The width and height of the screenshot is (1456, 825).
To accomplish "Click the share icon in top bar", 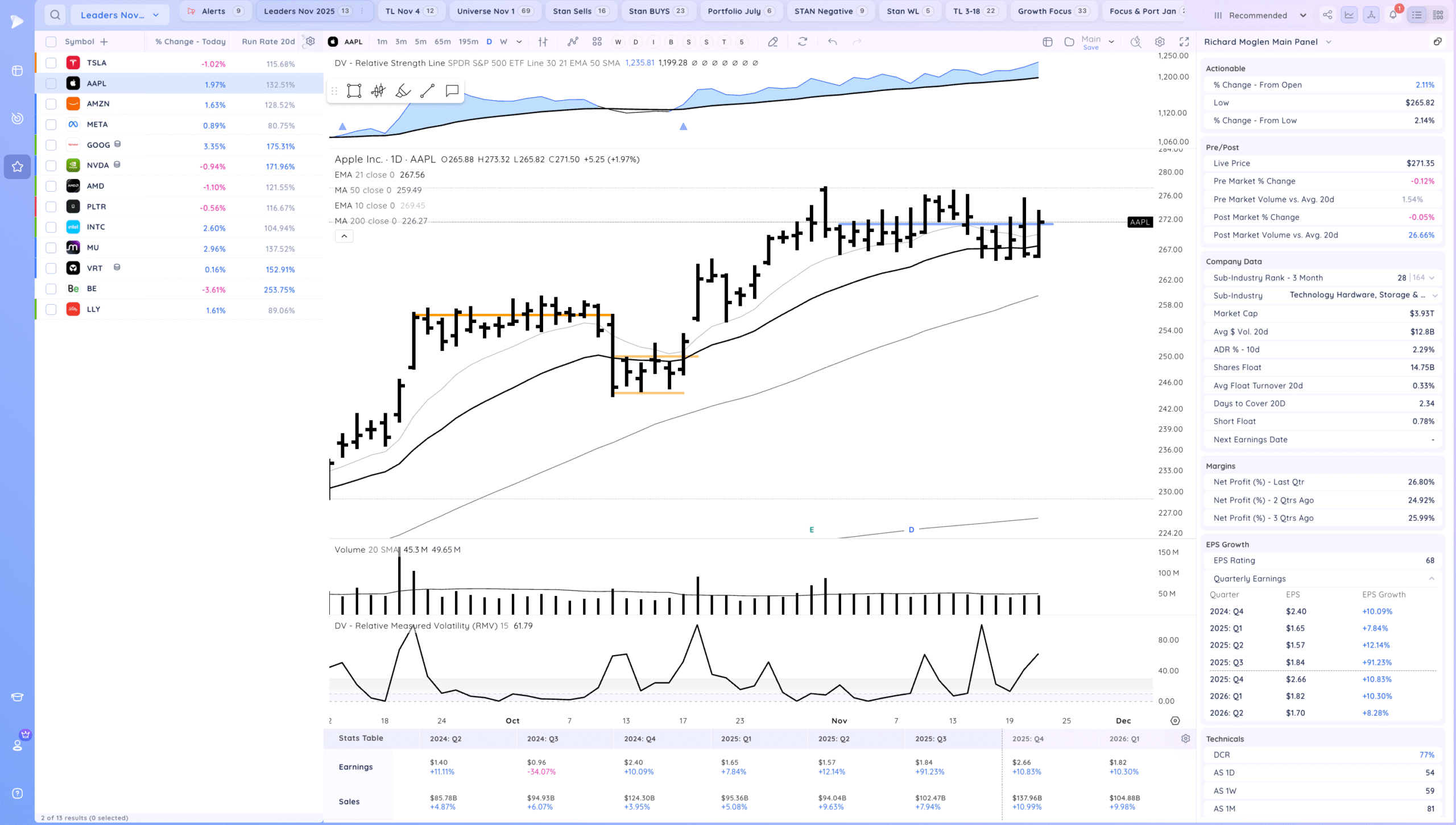I will point(1327,15).
